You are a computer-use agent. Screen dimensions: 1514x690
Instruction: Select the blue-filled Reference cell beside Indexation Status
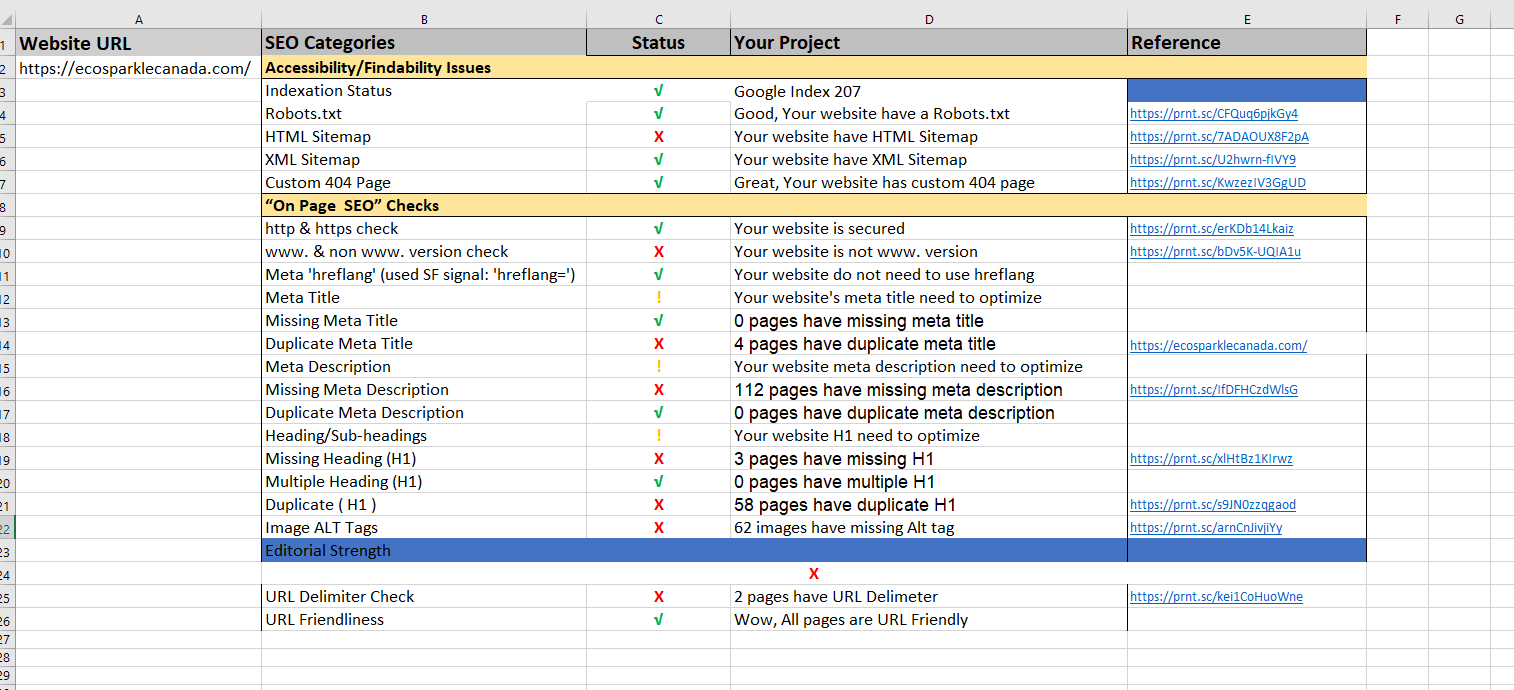coord(1246,91)
